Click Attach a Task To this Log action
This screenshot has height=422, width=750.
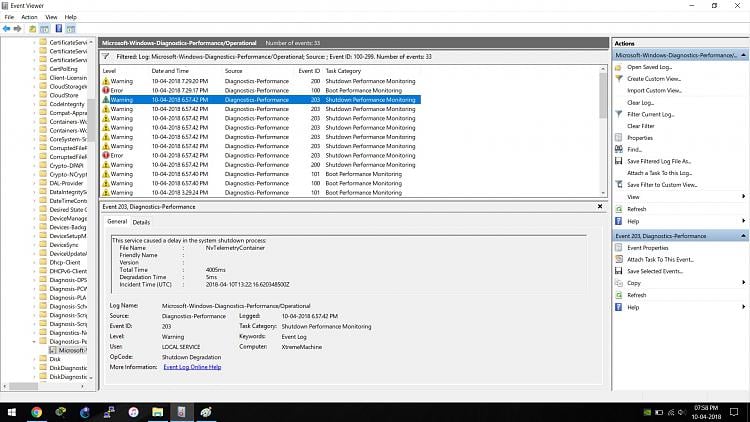(660, 173)
